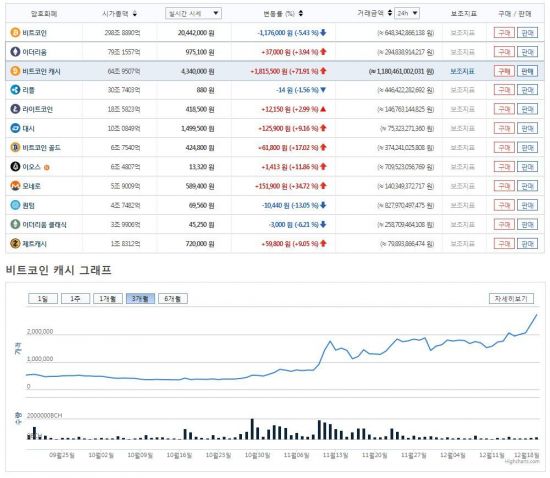Click the 자세히보기 details button

(x=511, y=298)
